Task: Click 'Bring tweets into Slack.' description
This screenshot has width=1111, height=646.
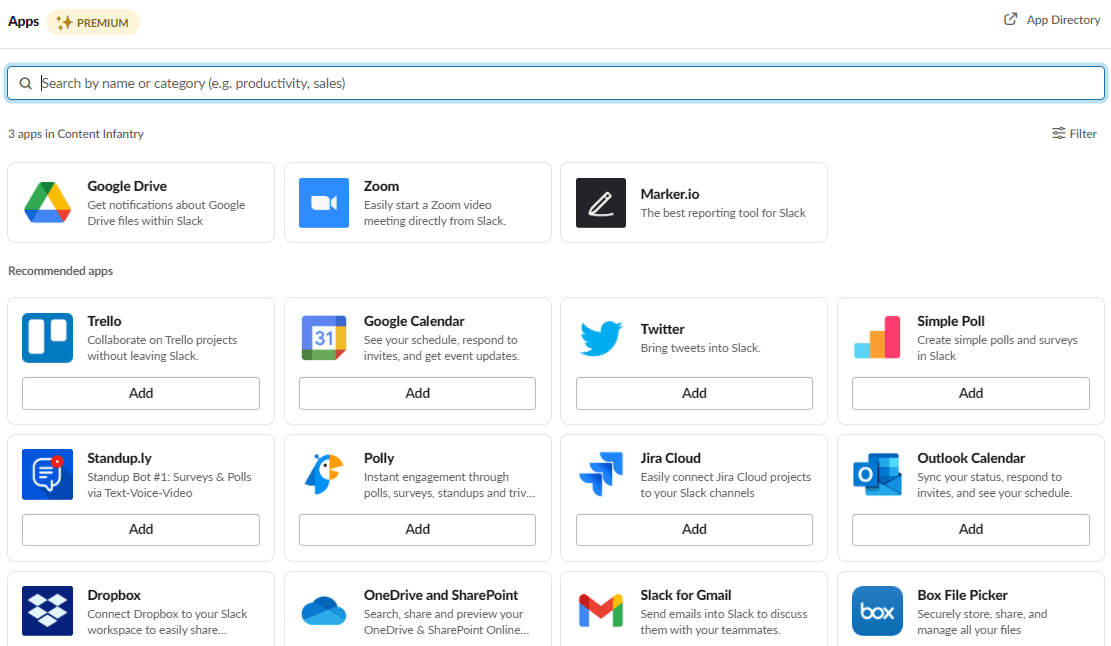Action: 700,348
